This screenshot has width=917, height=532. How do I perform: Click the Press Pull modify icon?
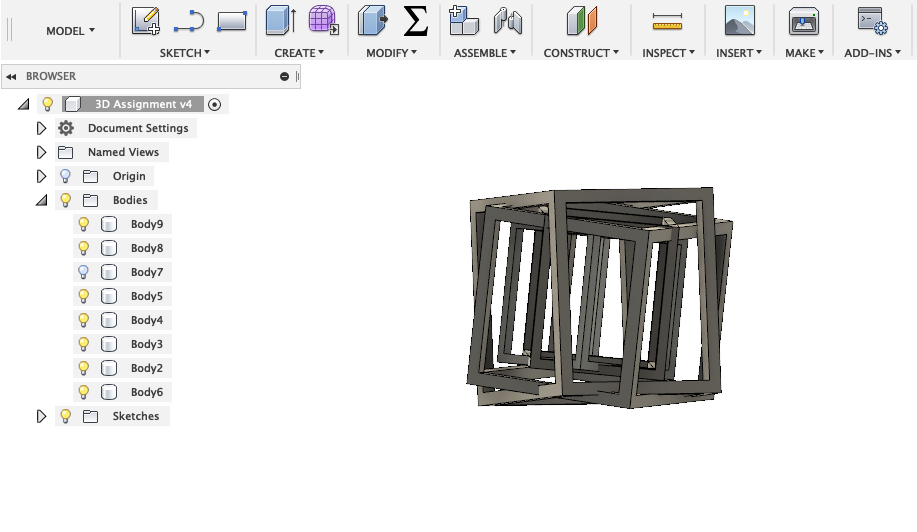(373, 20)
